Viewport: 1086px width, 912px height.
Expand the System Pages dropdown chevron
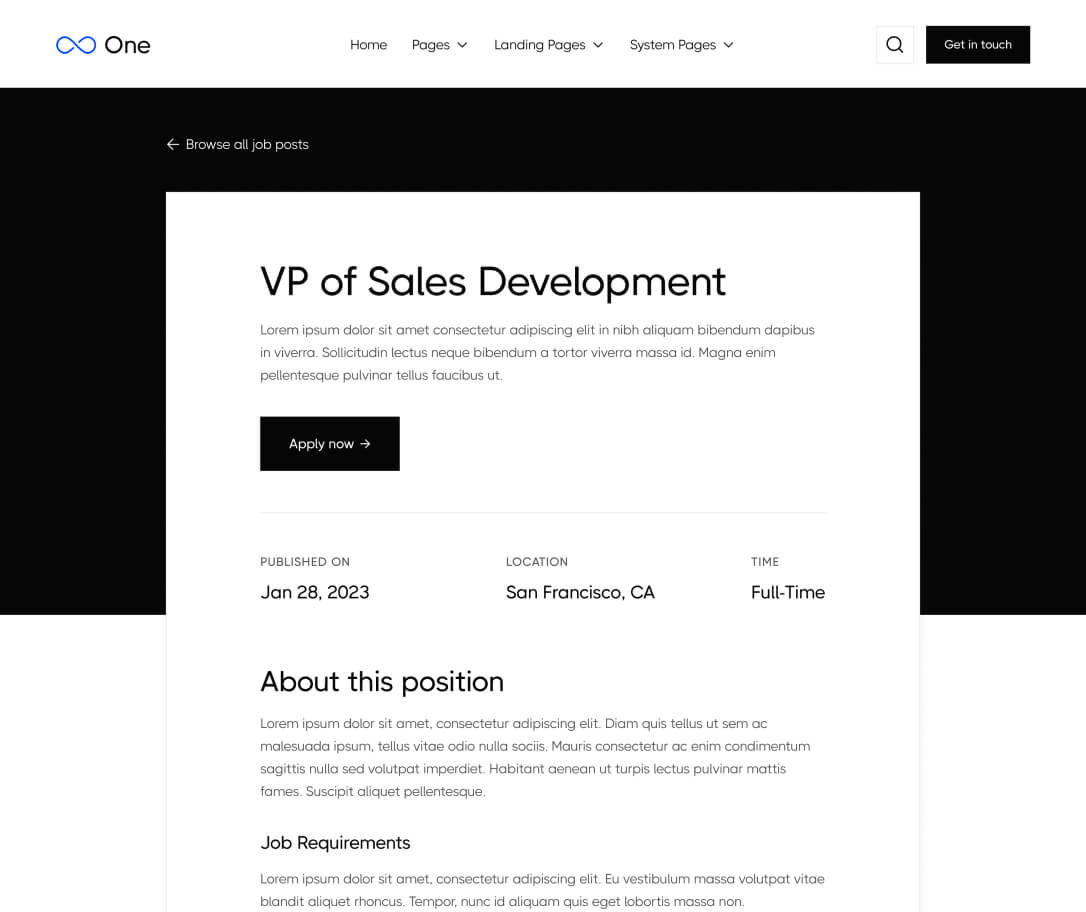[x=728, y=45]
